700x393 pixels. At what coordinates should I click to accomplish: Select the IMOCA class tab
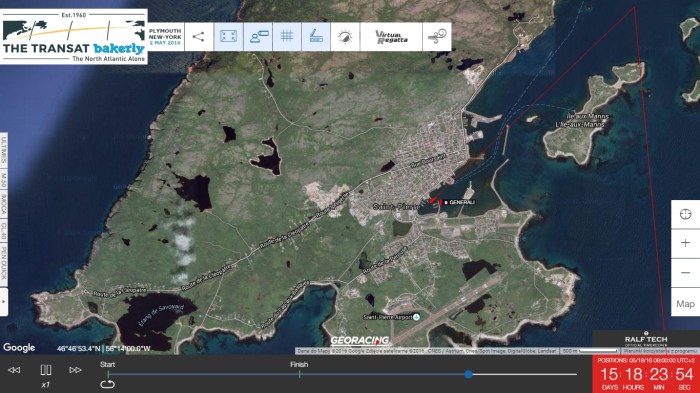click(x=4, y=205)
